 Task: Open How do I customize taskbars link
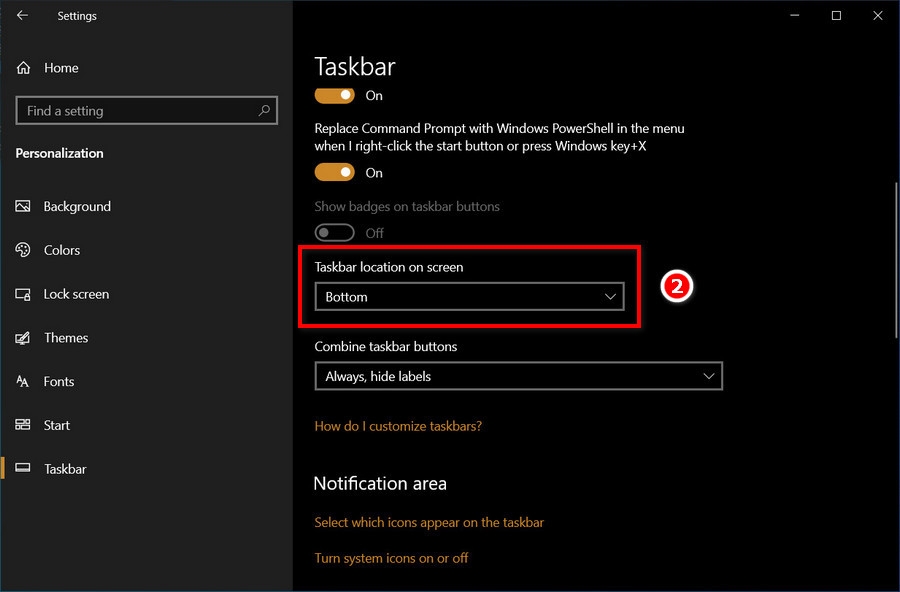tap(398, 425)
